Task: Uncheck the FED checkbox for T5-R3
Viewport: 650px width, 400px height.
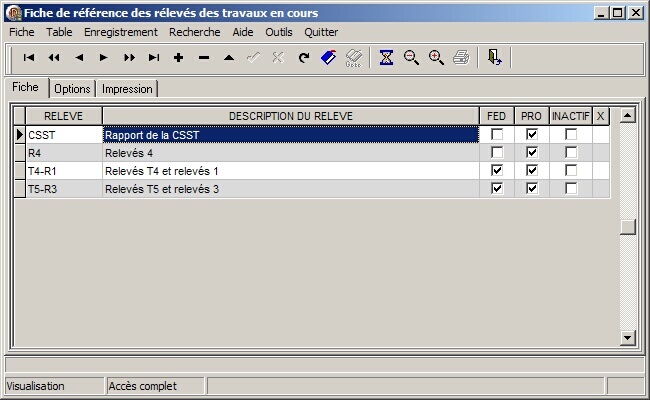Action: coord(497,189)
